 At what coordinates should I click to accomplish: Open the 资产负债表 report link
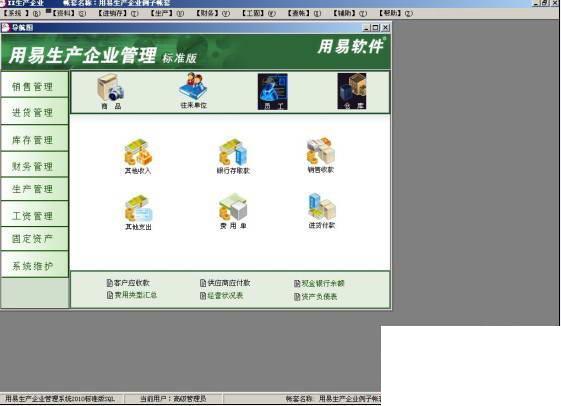(x=316, y=297)
